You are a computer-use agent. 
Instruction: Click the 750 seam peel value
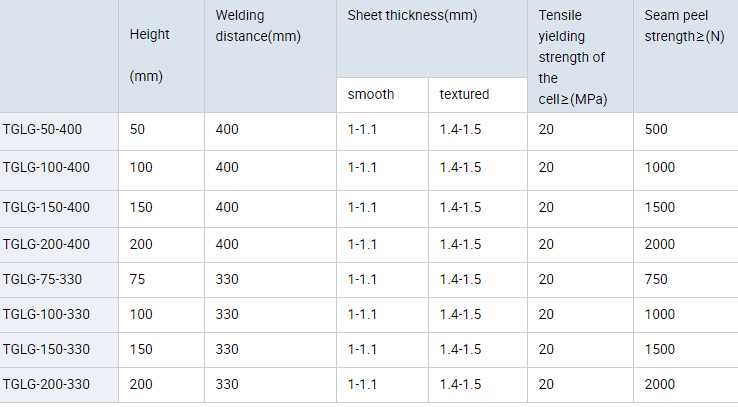tap(657, 280)
